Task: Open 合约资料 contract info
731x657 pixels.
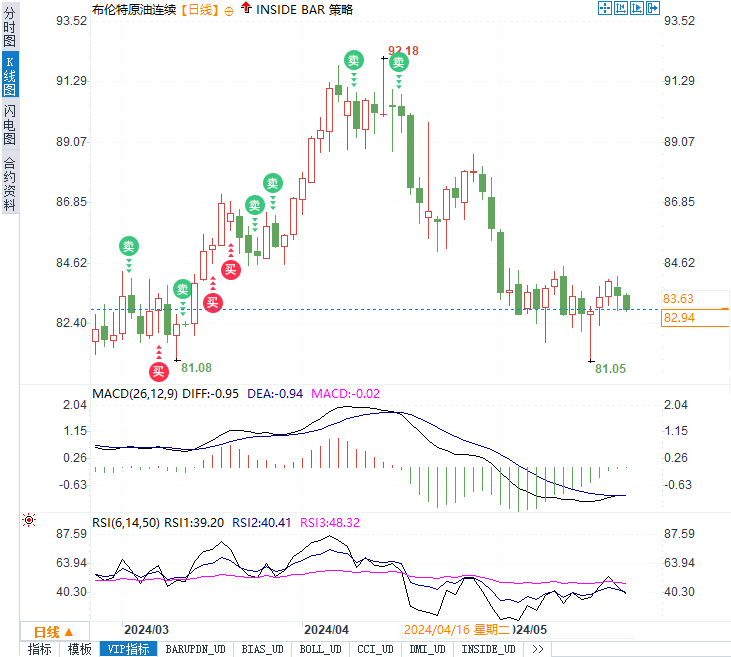Action: click(9, 184)
